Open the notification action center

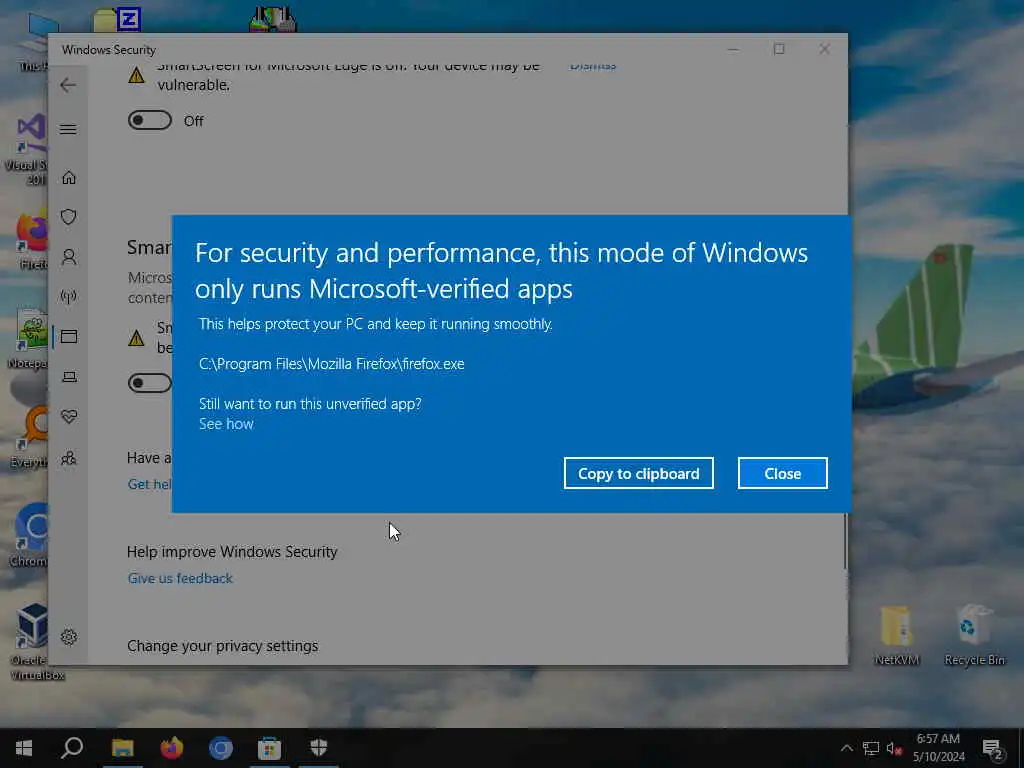coord(993,749)
